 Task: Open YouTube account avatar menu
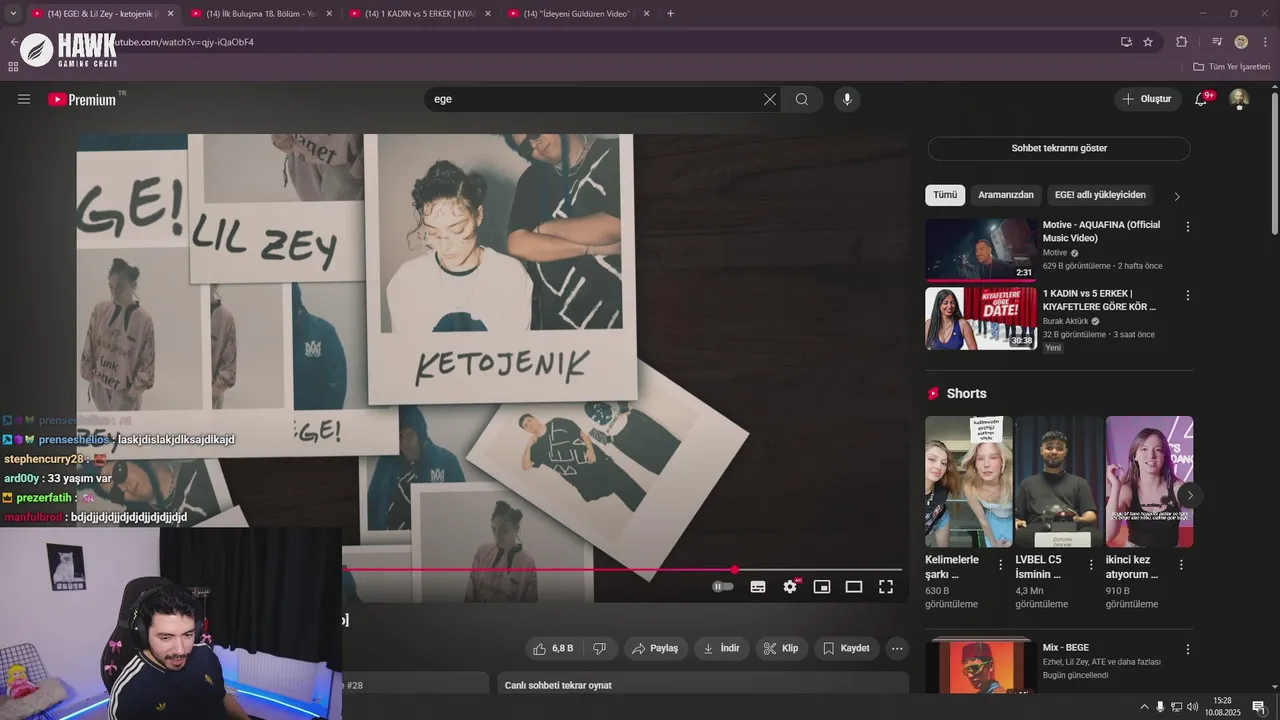click(x=1239, y=99)
